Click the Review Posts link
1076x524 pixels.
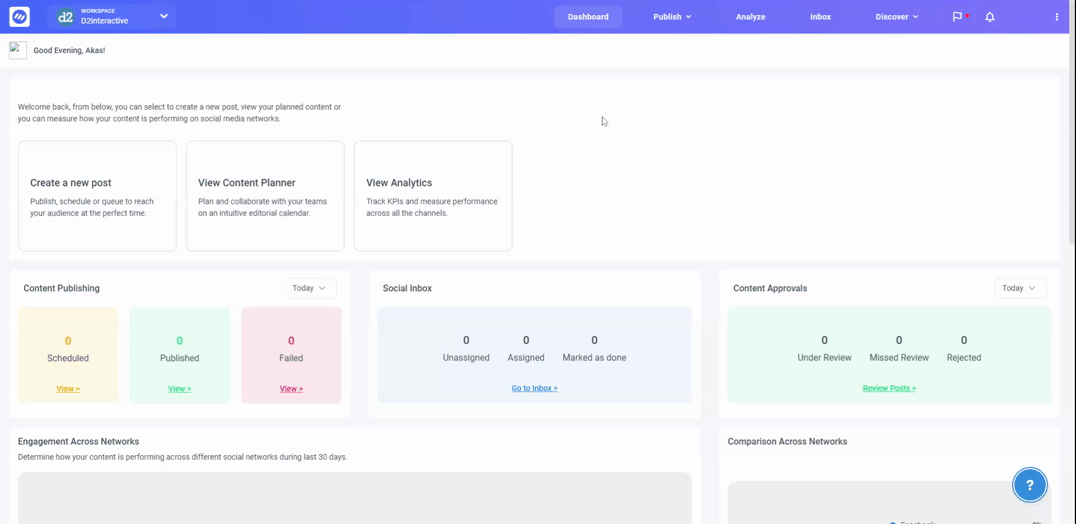[889, 388]
